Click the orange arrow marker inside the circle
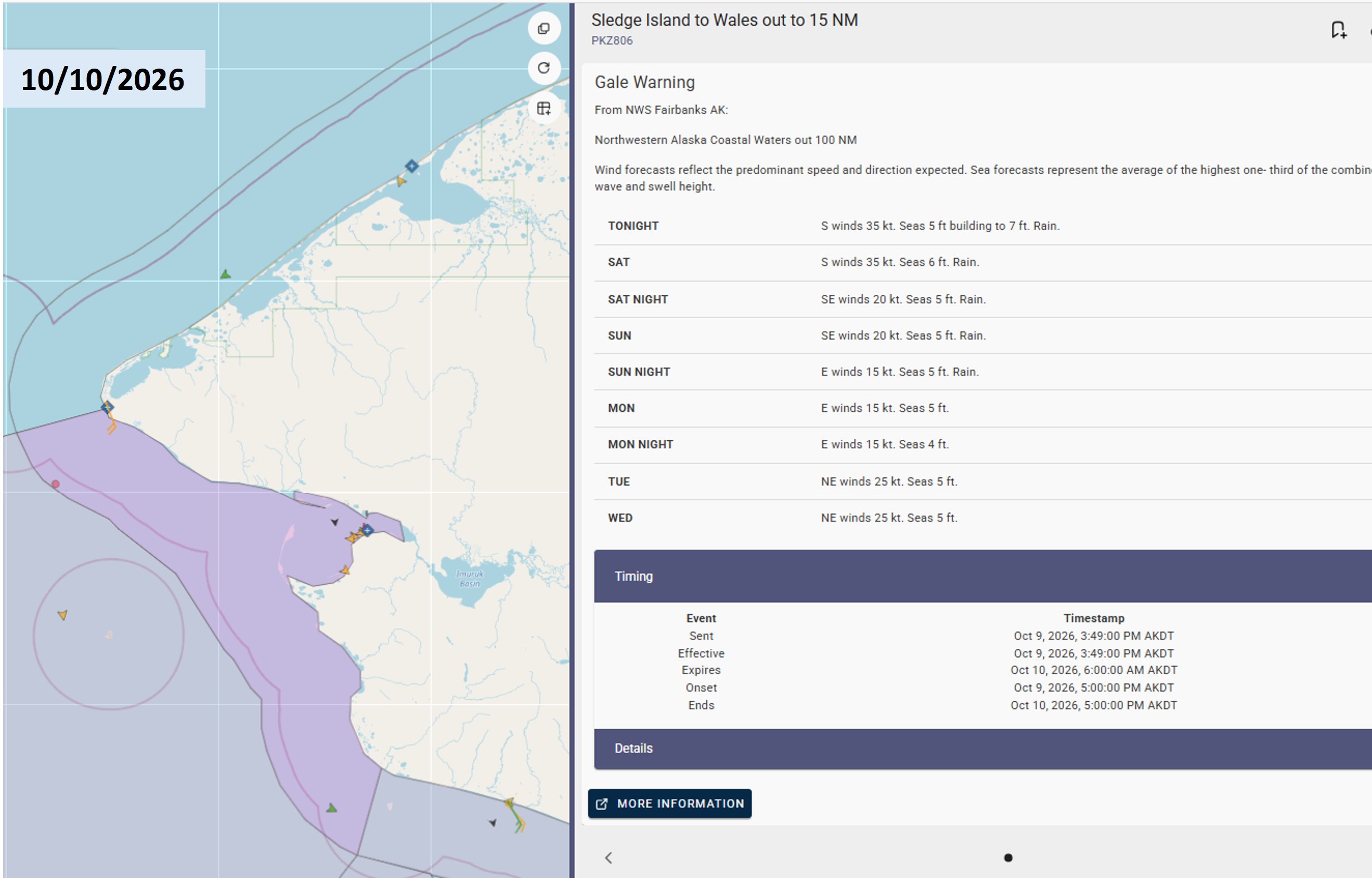Screen dimensions: 1372x878 (x=63, y=614)
